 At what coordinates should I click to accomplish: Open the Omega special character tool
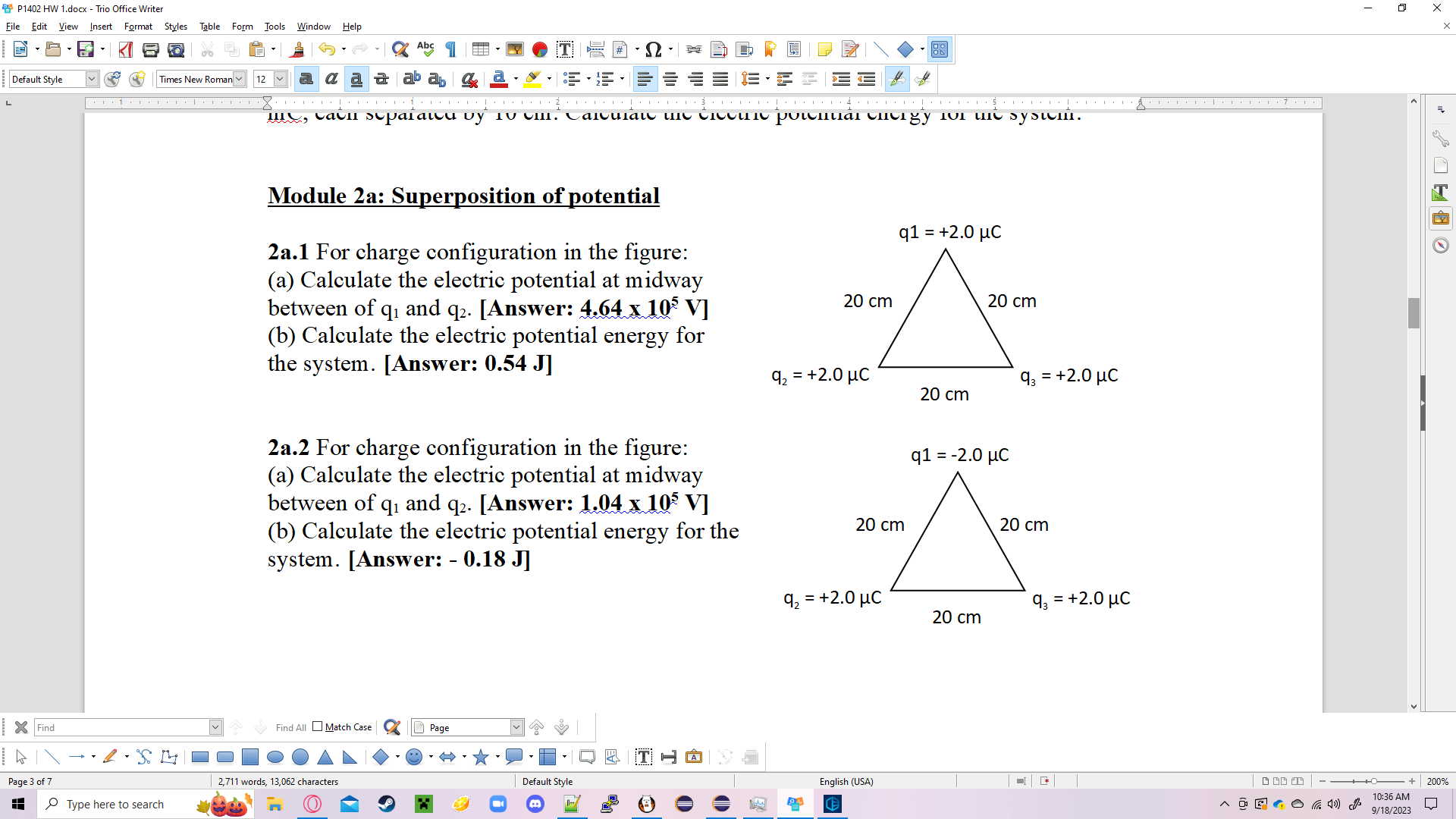point(654,49)
